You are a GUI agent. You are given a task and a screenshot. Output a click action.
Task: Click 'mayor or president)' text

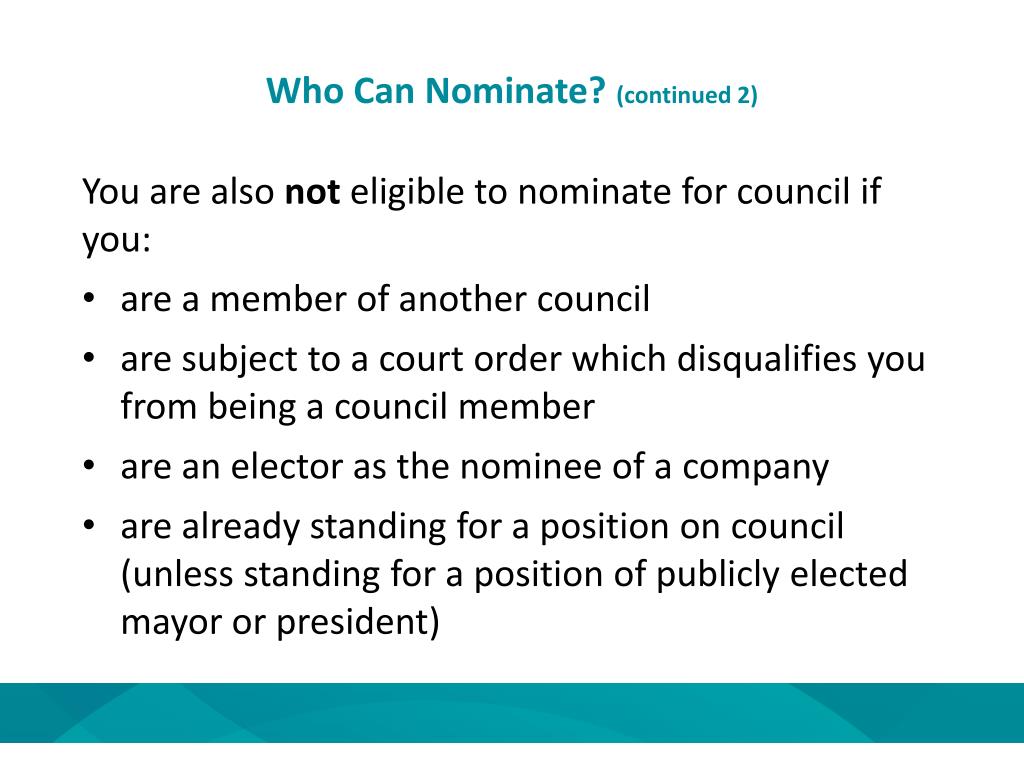coord(280,622)
